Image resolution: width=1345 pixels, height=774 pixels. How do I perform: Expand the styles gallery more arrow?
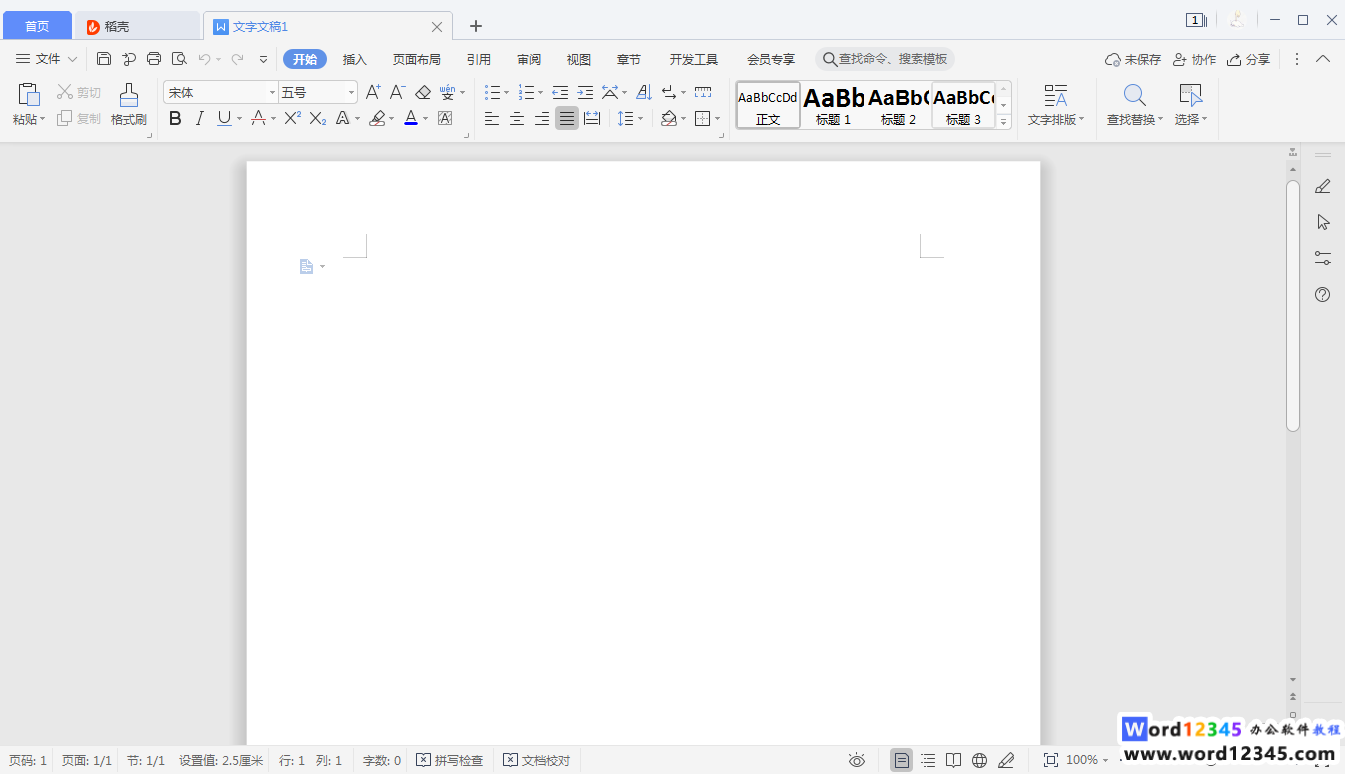click(1004, 122)
